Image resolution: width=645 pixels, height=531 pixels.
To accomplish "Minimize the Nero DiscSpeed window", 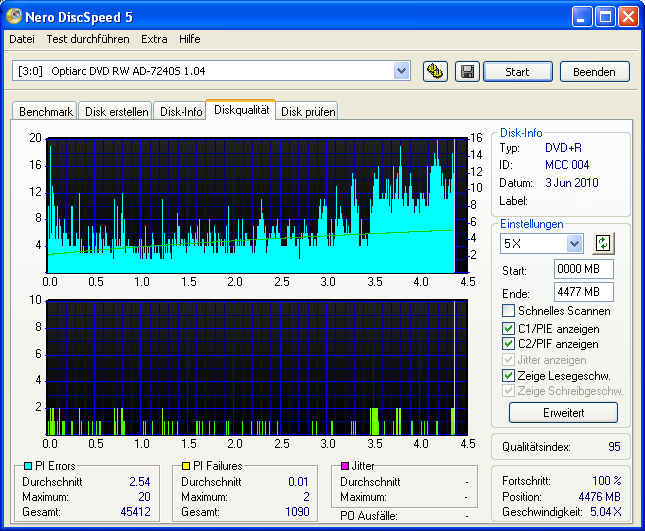I will pos(582,17).
